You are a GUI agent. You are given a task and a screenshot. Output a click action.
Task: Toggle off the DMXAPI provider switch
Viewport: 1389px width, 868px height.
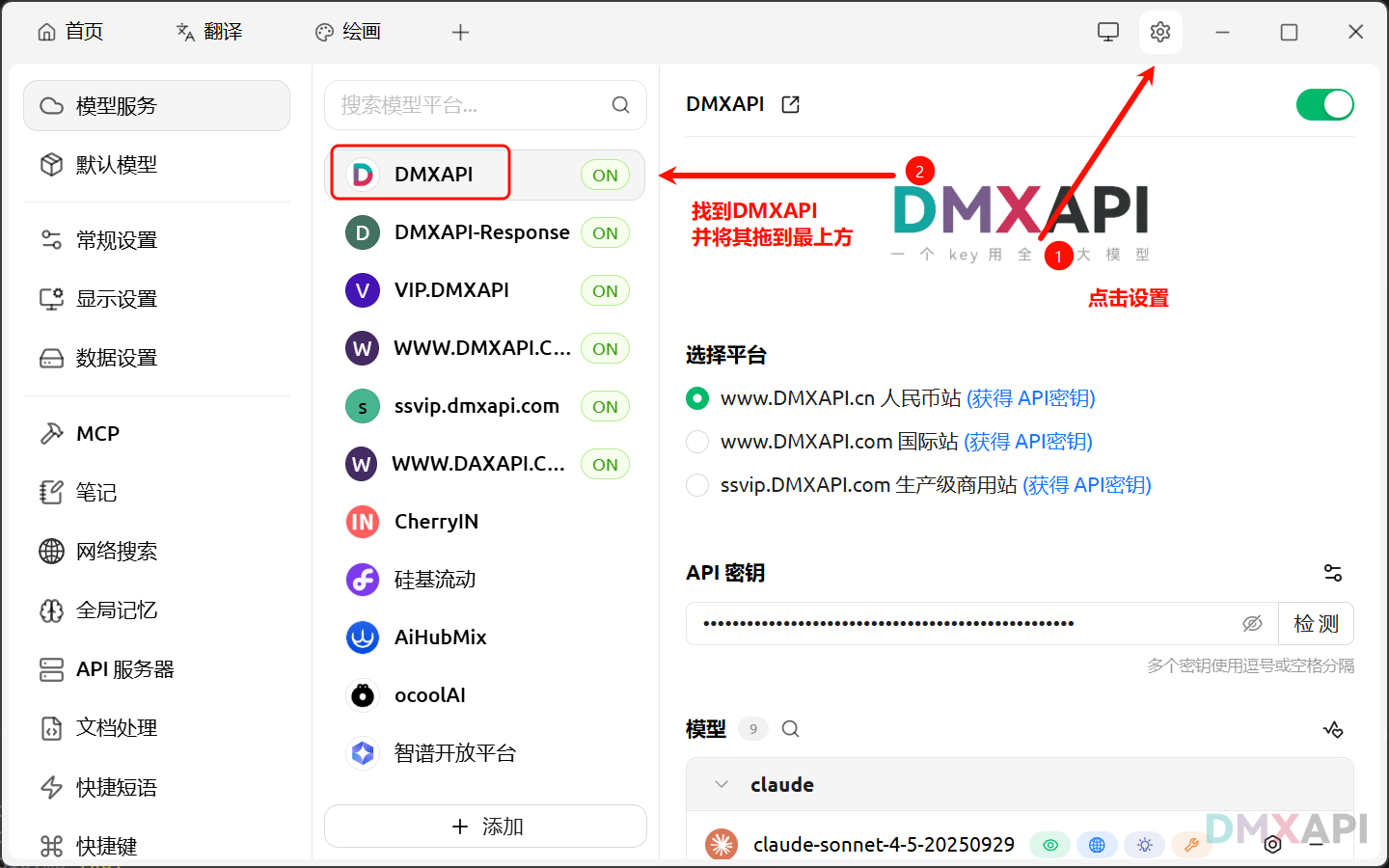tap(1324, 104)
